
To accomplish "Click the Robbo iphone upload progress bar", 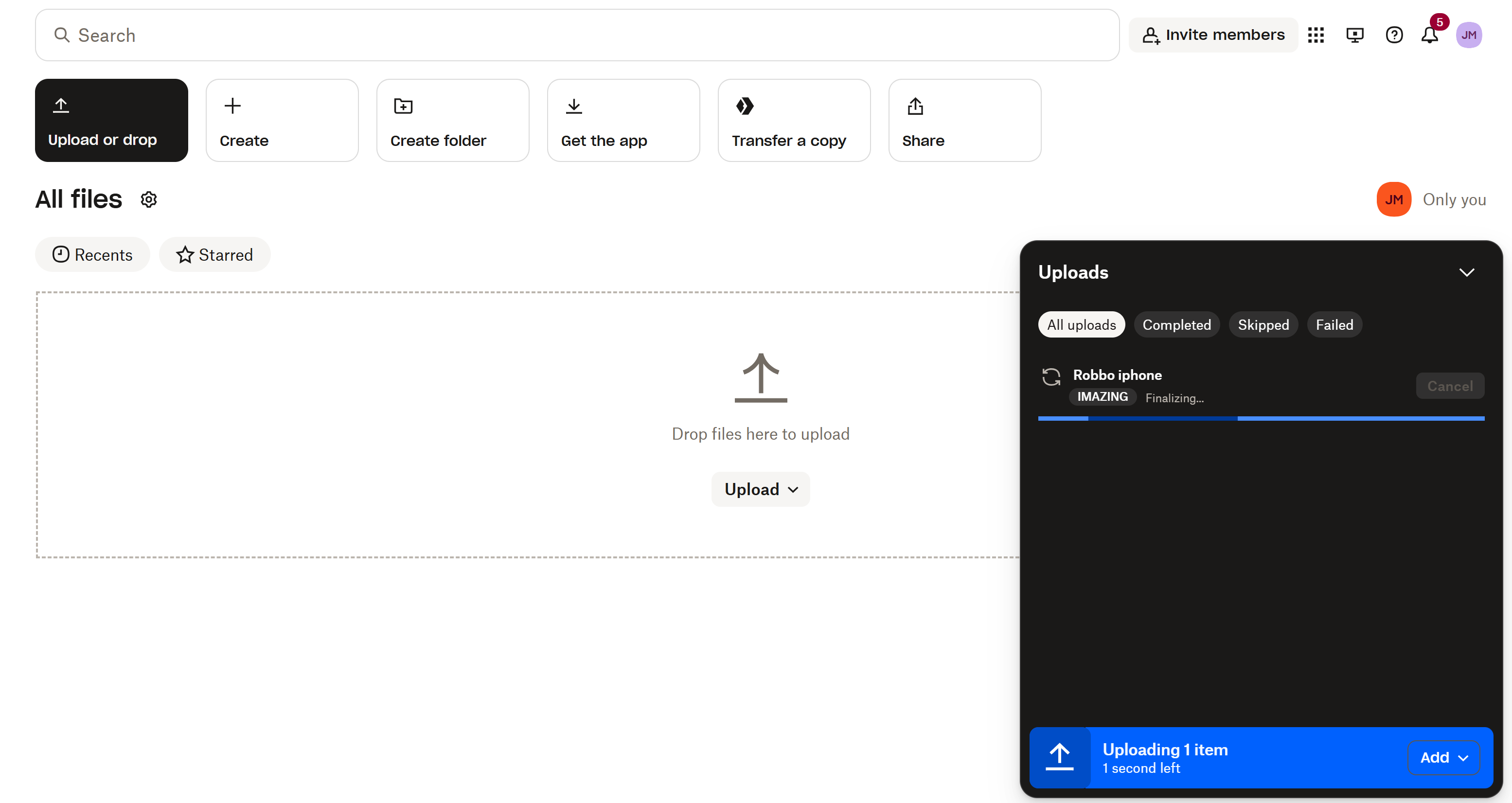I will click(1260, 418).
